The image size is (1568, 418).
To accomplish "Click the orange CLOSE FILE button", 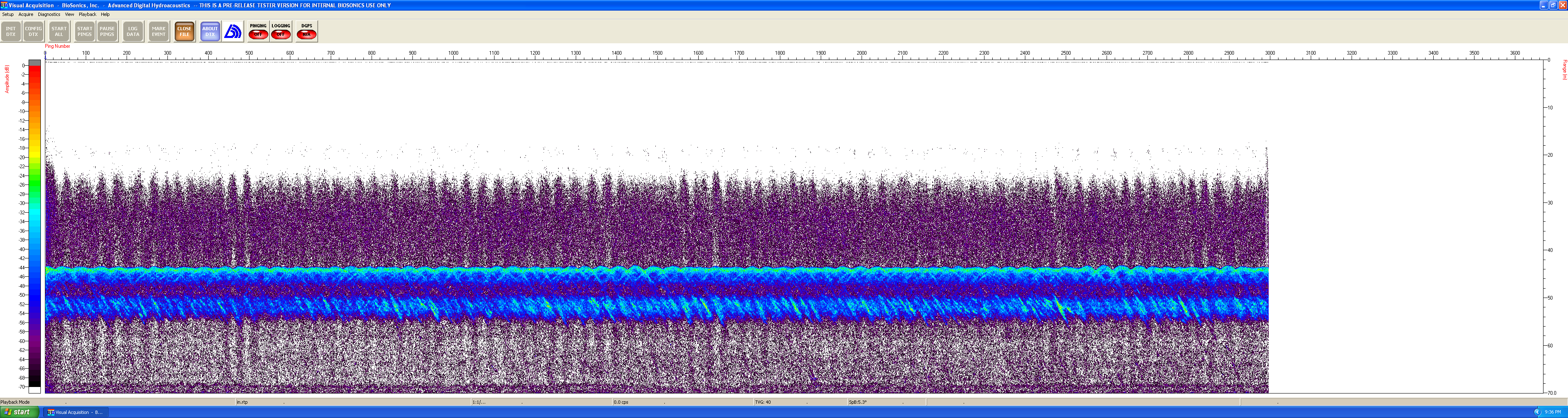I will (x=185, y=32).
